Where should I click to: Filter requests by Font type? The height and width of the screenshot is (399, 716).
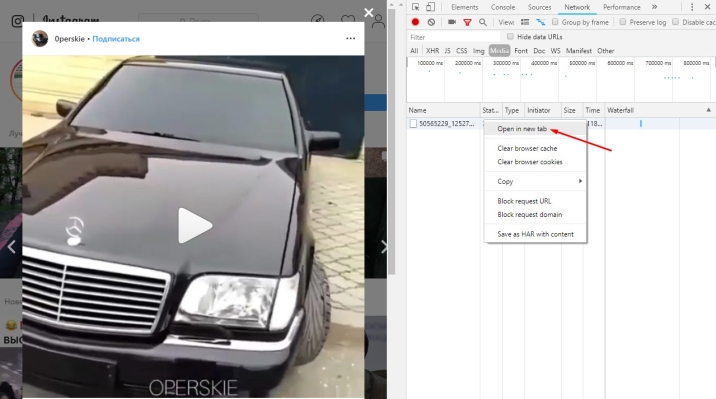tap(521, 51)
